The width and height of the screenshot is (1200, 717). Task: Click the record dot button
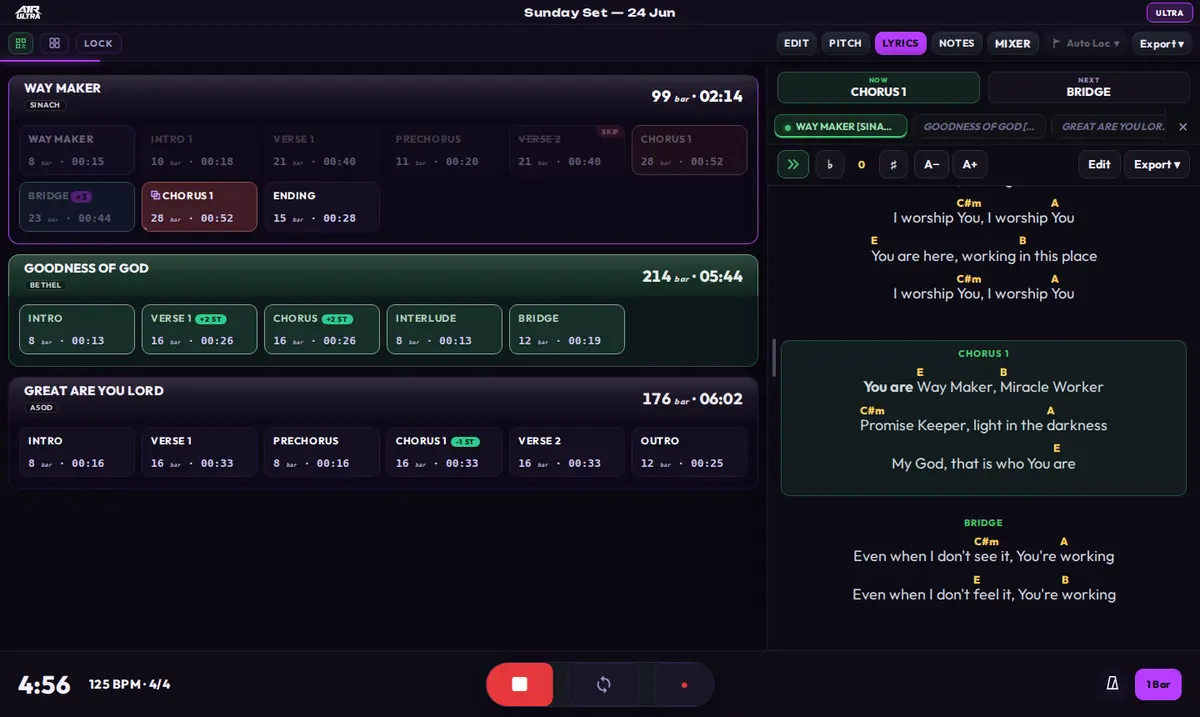(684, 684)
